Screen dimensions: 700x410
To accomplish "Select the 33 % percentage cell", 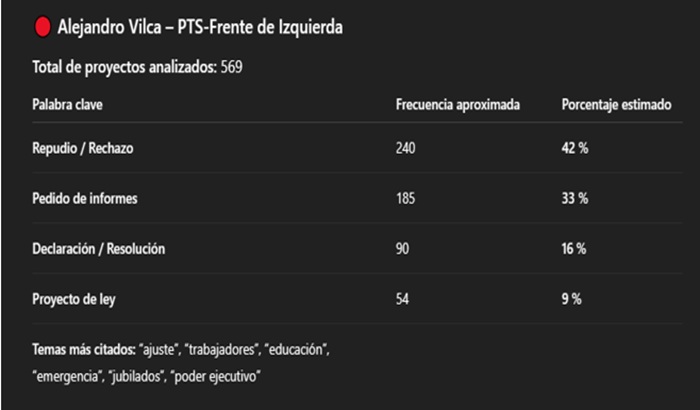I will point(575,198).
